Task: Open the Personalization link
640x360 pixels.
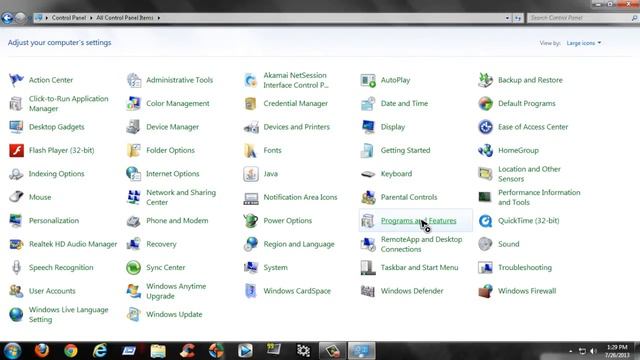Action: click(54, 221)
